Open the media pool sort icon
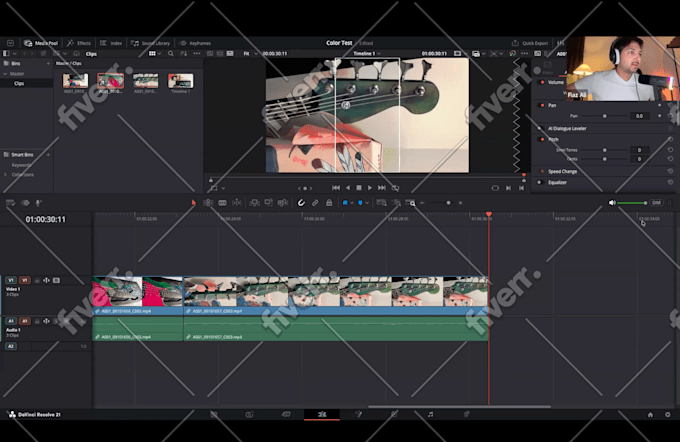This screenshot has height=442, width=680. click(183, 54)
